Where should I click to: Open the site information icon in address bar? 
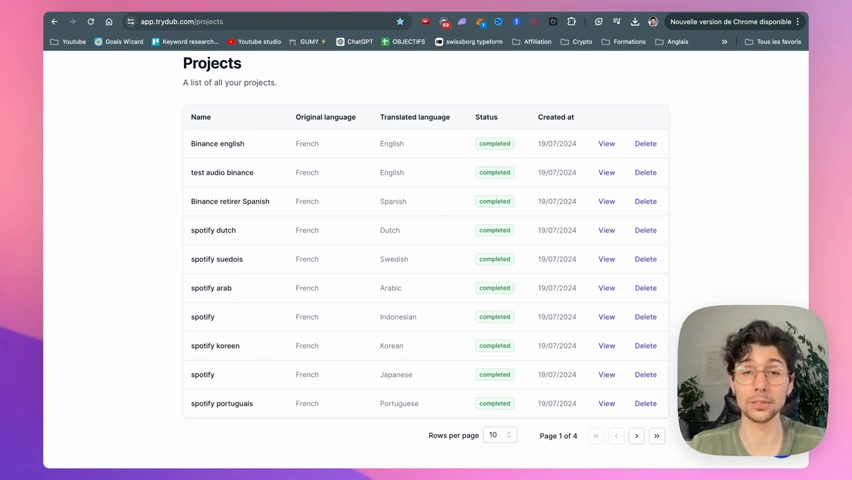130,22
